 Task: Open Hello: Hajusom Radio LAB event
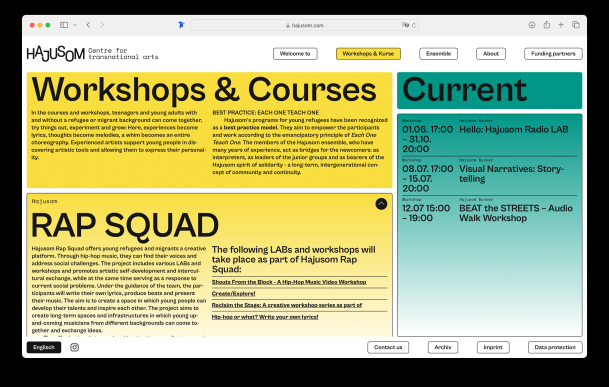[x=513, y=129]
